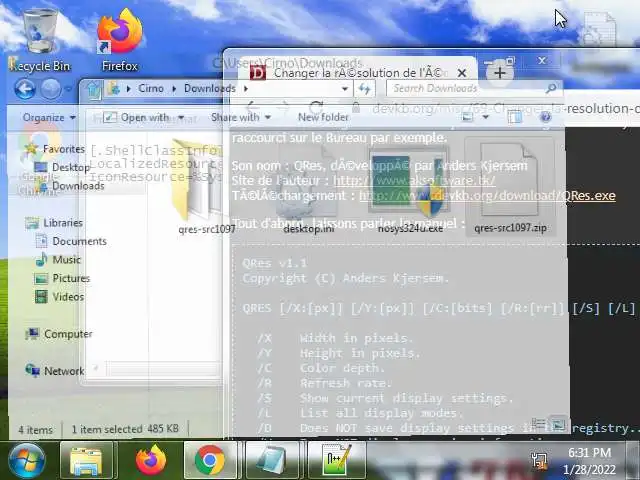Screen dimensions: 640x480
Task: Select Desktop under Favorites
Action: point(62,167)
